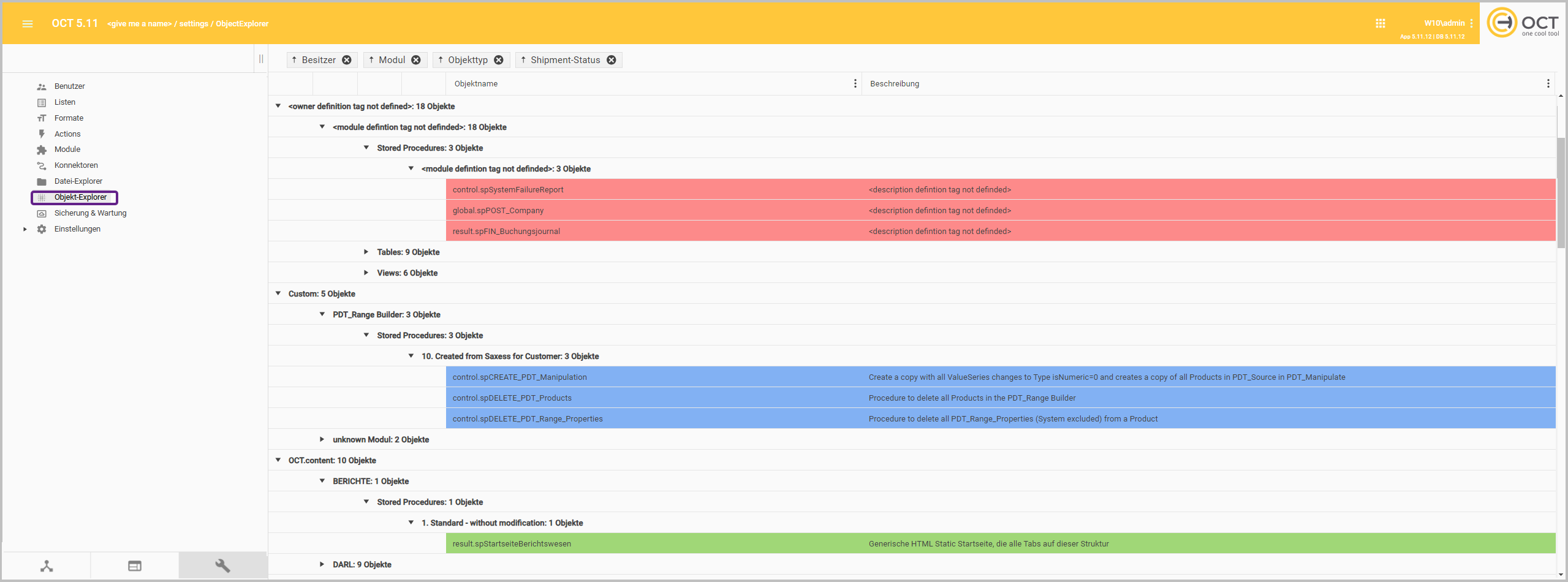Expand the Tables: 9 Objekte group

coord(366,252)
